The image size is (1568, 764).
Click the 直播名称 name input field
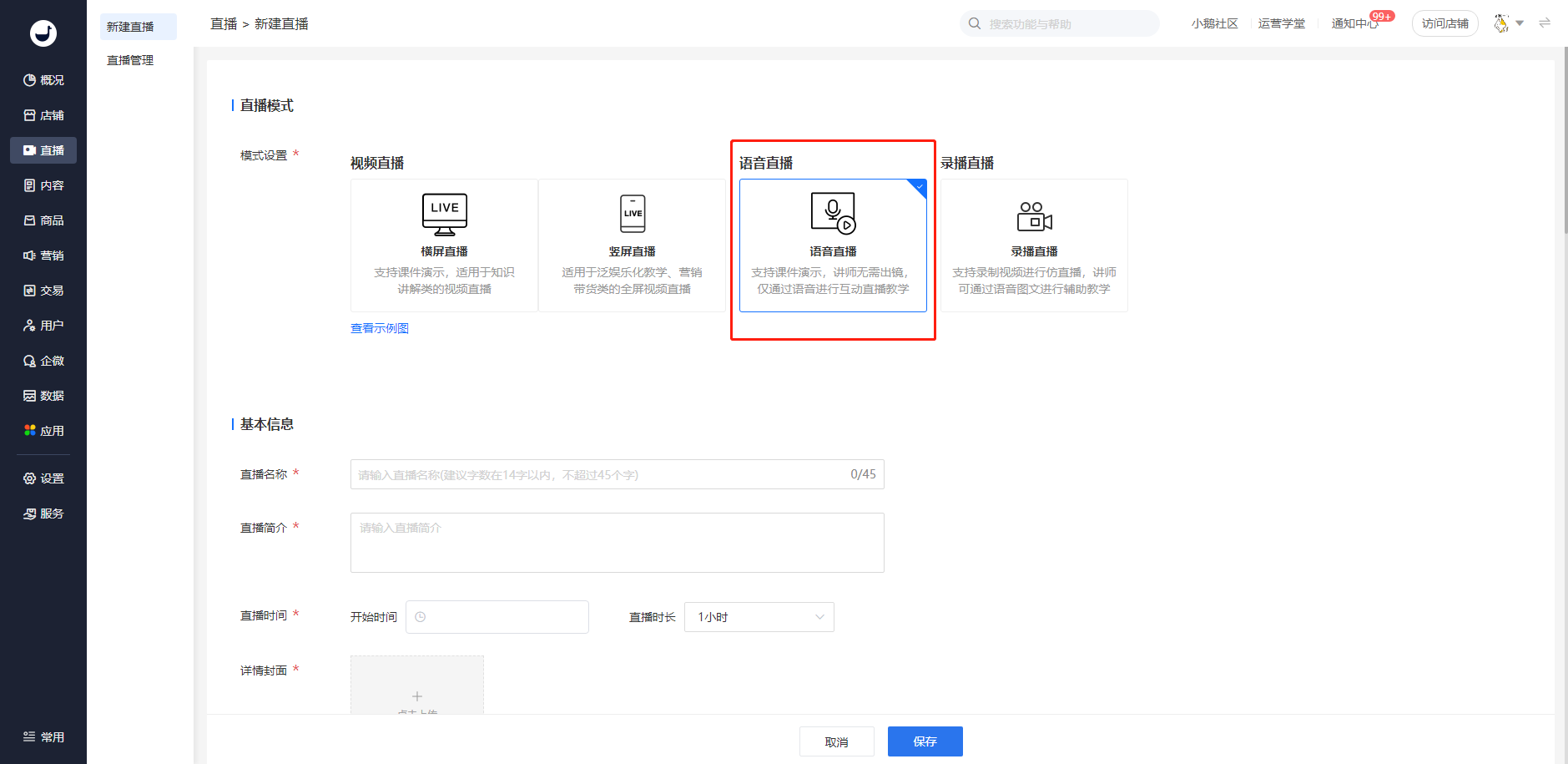coord(618,474)
